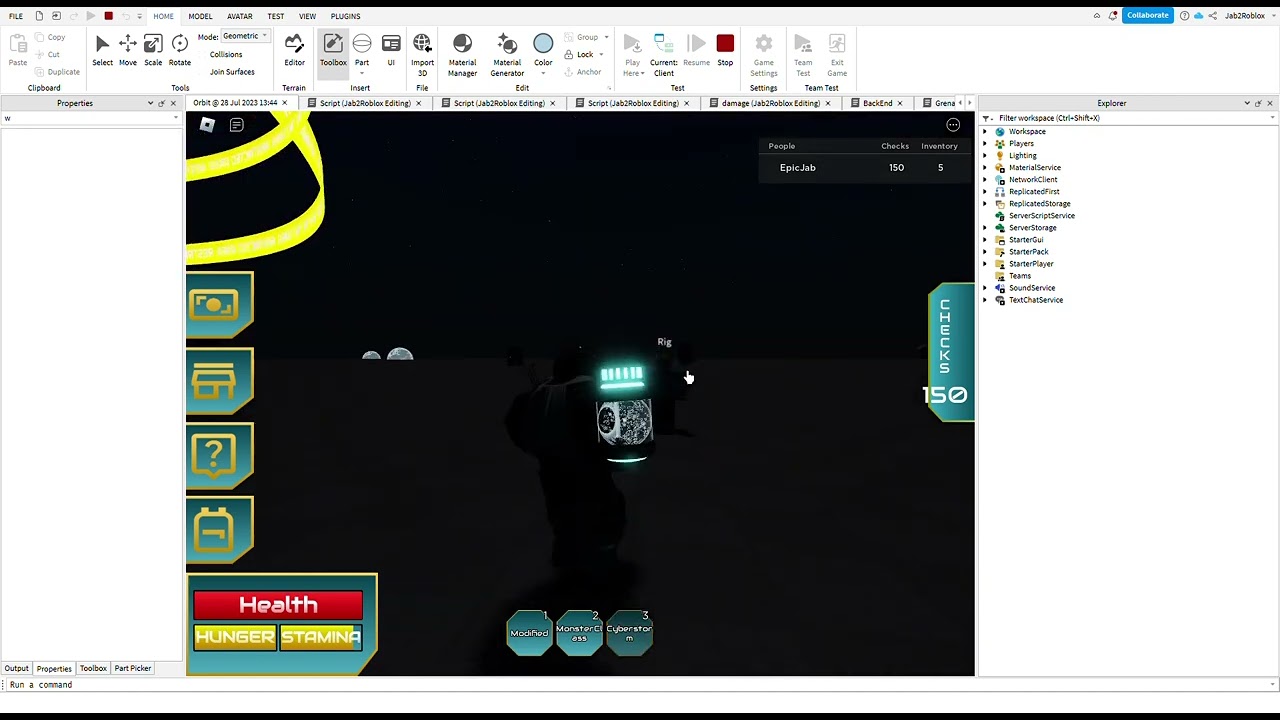
Task: Click the Properties filter field
Action: 90,118
